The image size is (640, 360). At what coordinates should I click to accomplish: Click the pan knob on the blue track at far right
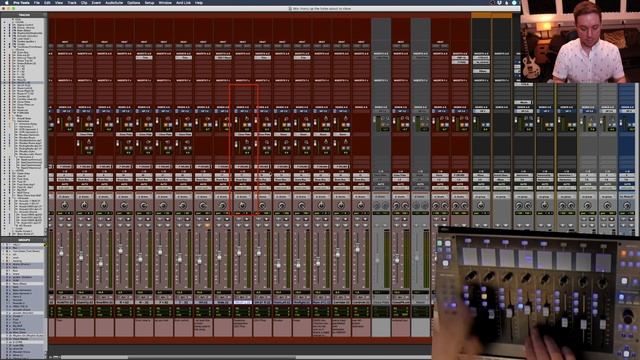pyautogui.click(x=627, y=206)
